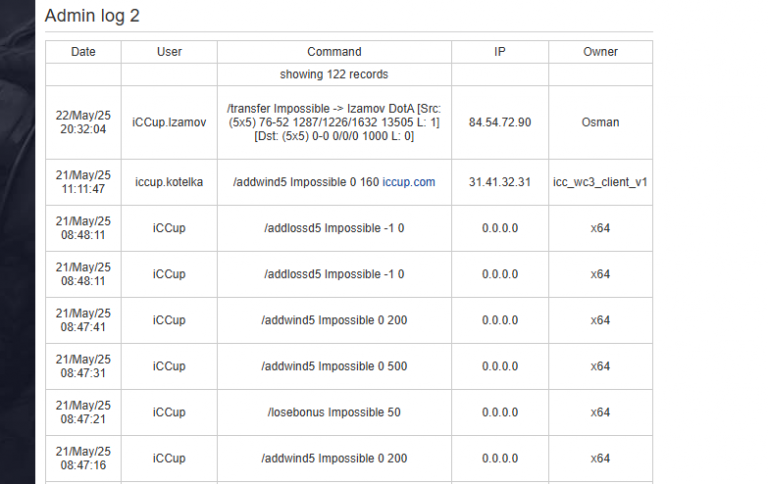Screen dimensions: 768x484
Task: Click the /transfer Impossible command cell
Action: (334, 122)
